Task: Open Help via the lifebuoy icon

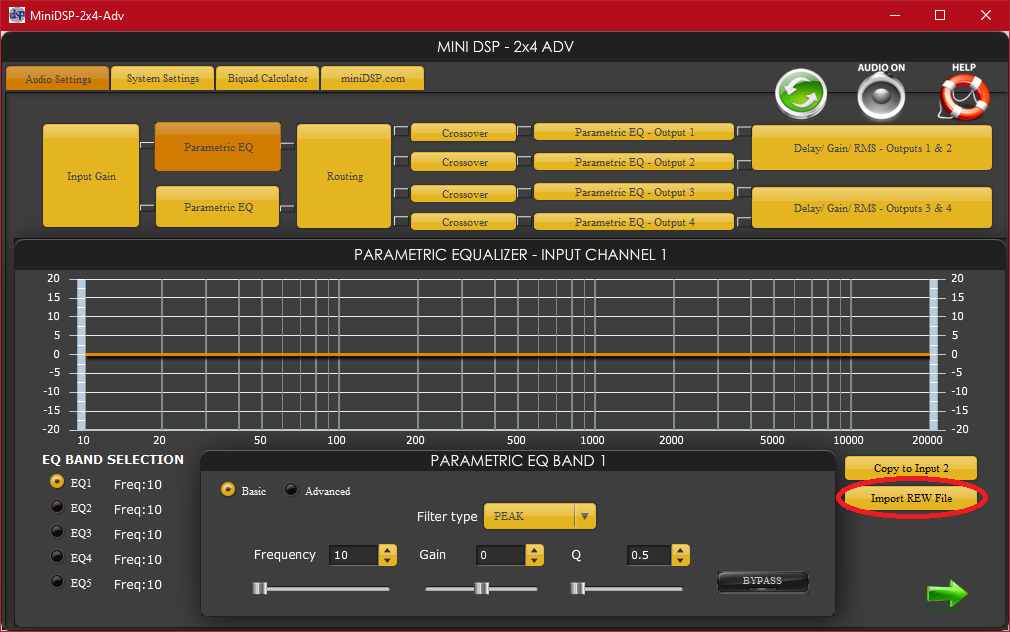Action: click(963, 97)
